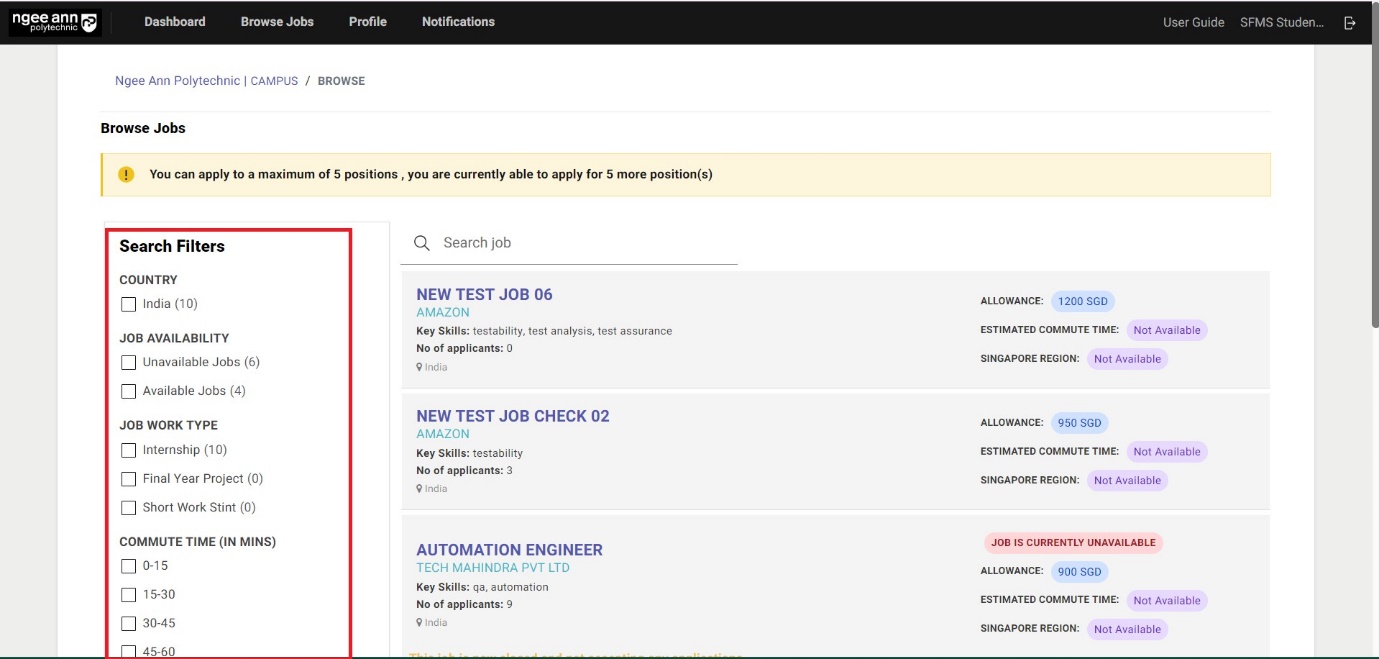Check the Short Work Stint option

pos(128,508)
